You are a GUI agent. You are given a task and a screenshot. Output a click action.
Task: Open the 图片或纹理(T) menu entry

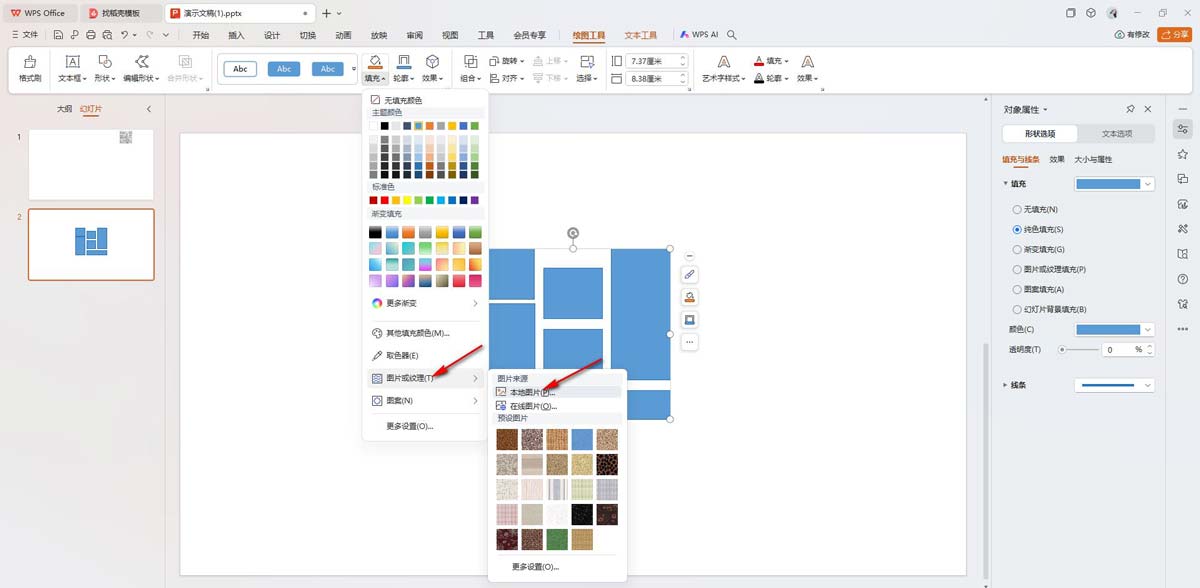pyautogui.click(x=425, y=378)
